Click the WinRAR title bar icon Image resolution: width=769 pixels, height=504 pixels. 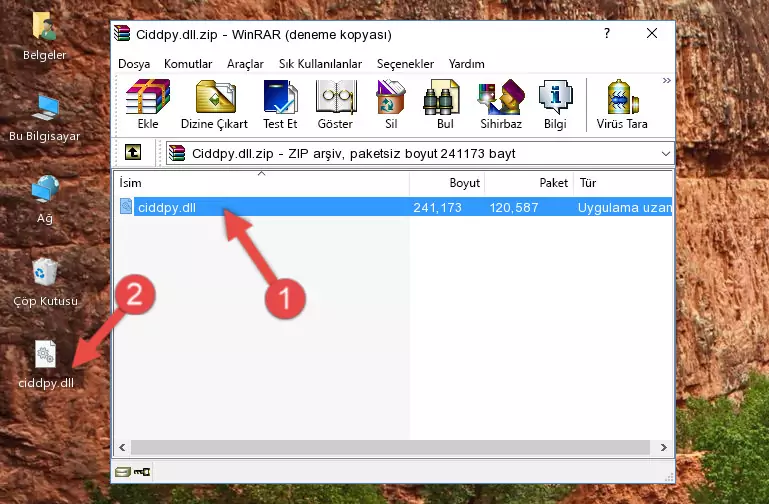pyautogui.click(x=123, y=34)
